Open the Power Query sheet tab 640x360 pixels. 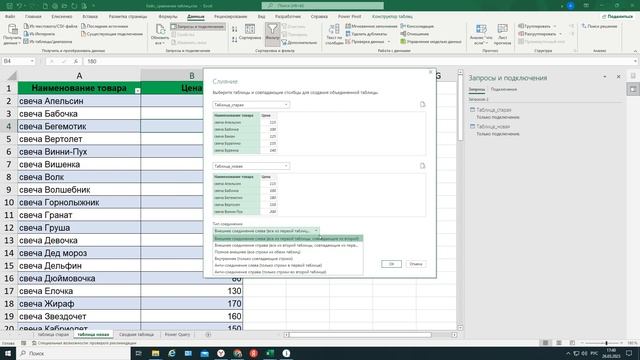[x=178, y=335]
